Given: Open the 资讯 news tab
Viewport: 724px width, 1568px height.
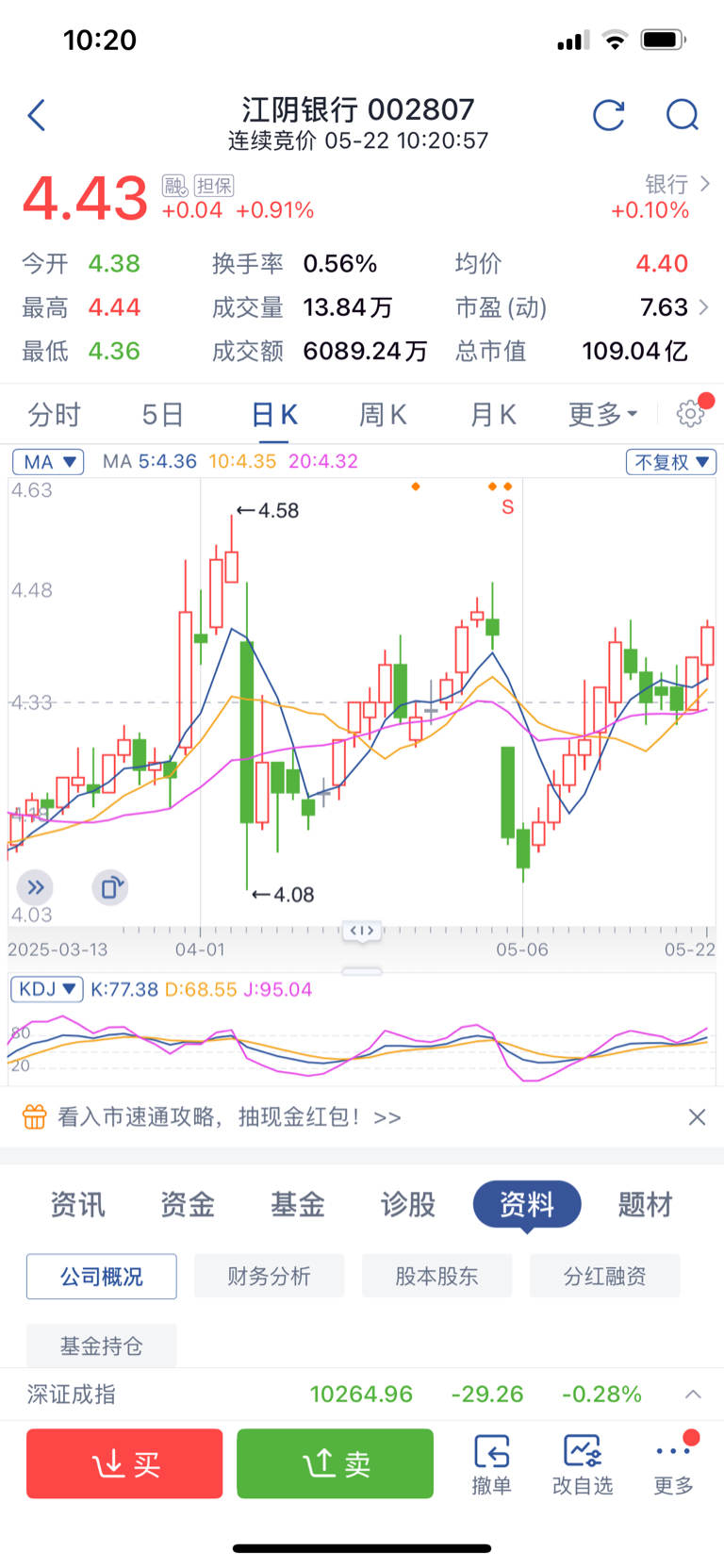Looking at the screenshot, I should point(77,1204).
